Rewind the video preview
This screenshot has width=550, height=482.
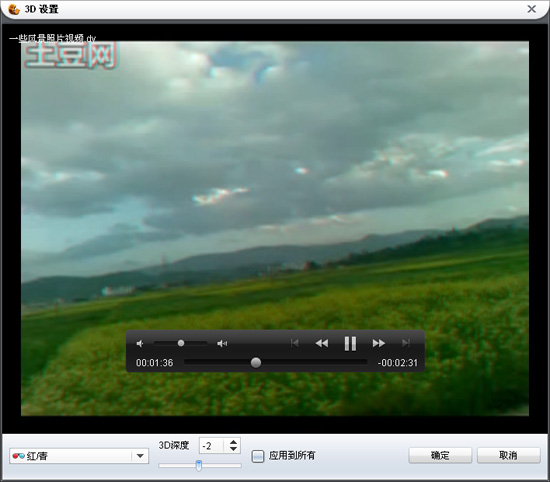coord(322,343)
